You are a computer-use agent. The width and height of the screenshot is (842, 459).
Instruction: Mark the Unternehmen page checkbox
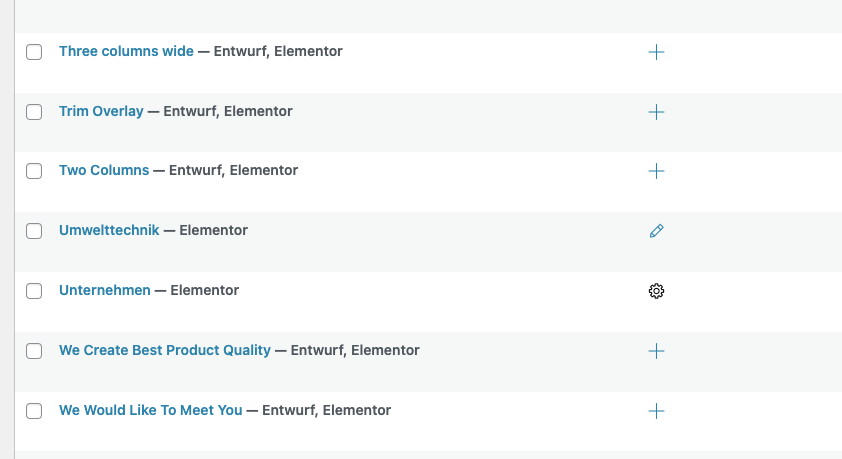34,291
